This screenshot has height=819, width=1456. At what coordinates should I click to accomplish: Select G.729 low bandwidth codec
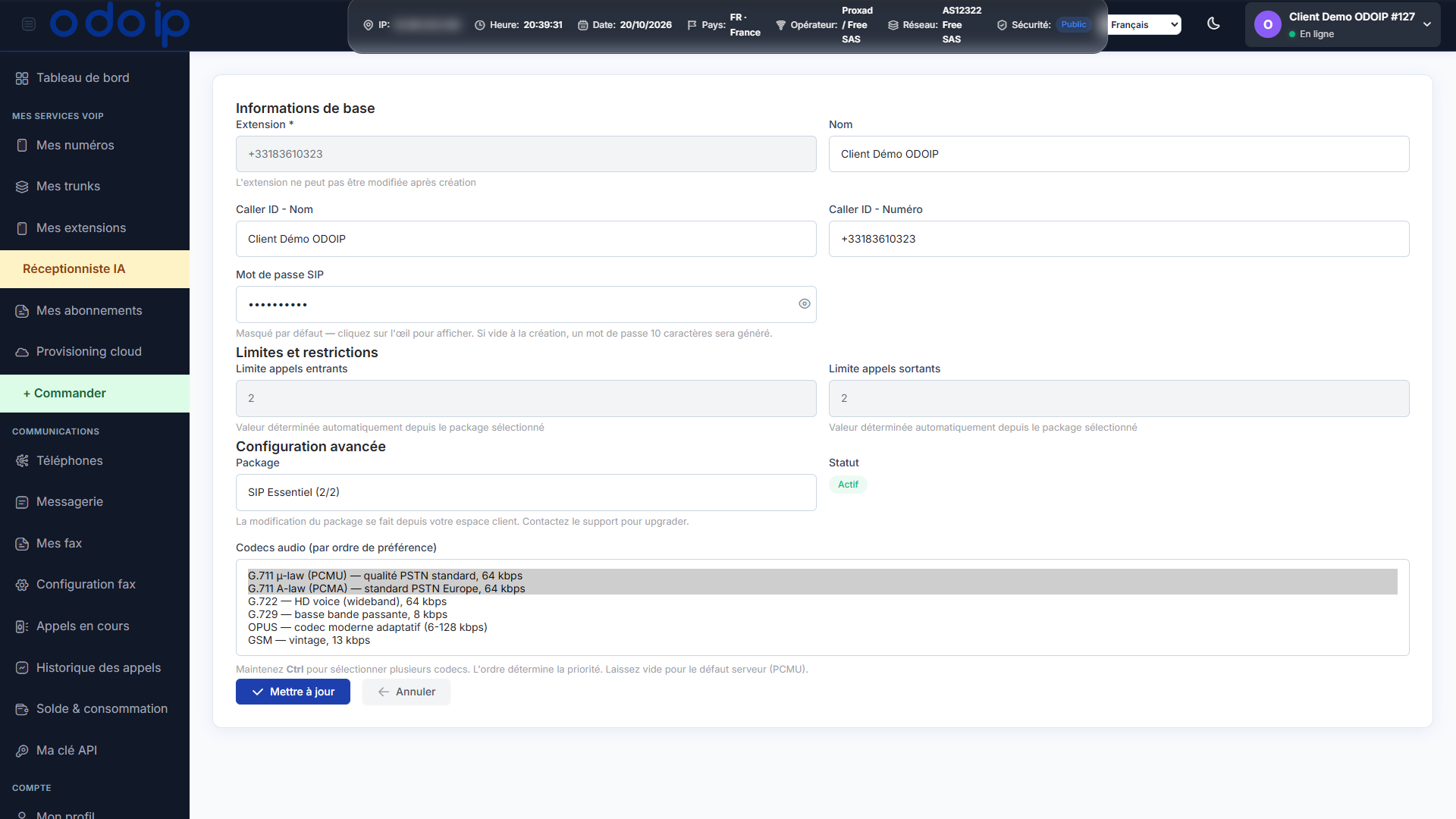point(822,614)
